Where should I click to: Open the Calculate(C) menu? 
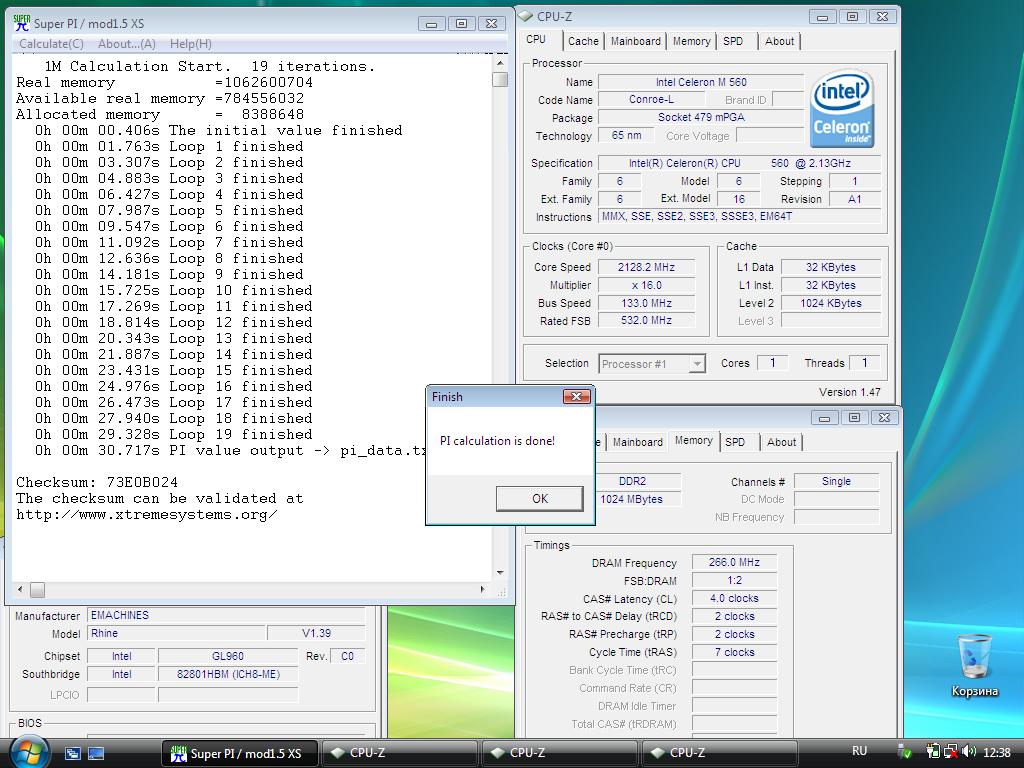[x=52, y=44]
